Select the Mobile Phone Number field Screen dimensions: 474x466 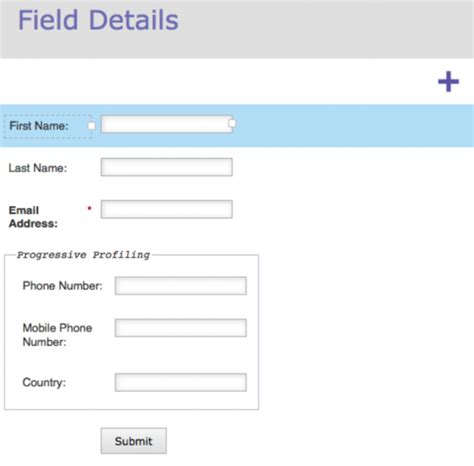pyautogui.click(x=181, y=328)
